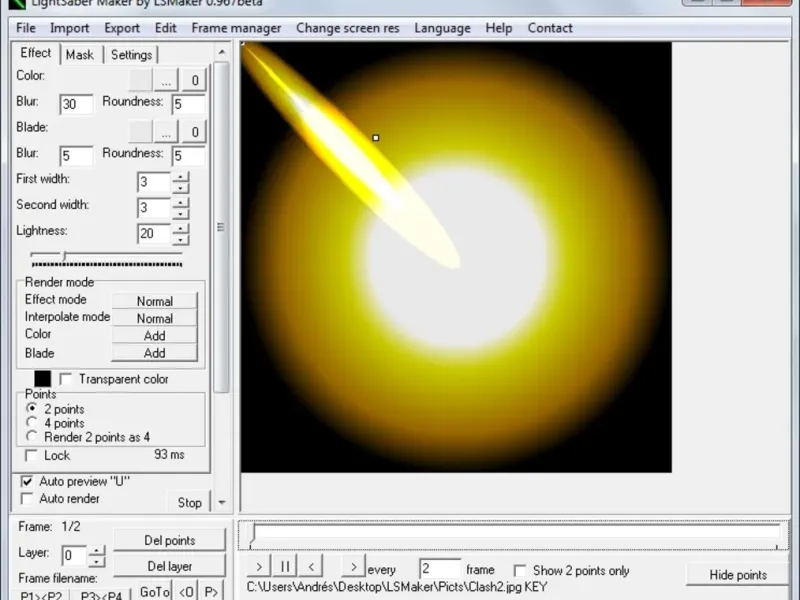This screenshot has width=800, height=600.
Task: Change Interpolate mode Normal button
Action: point(154,318)
